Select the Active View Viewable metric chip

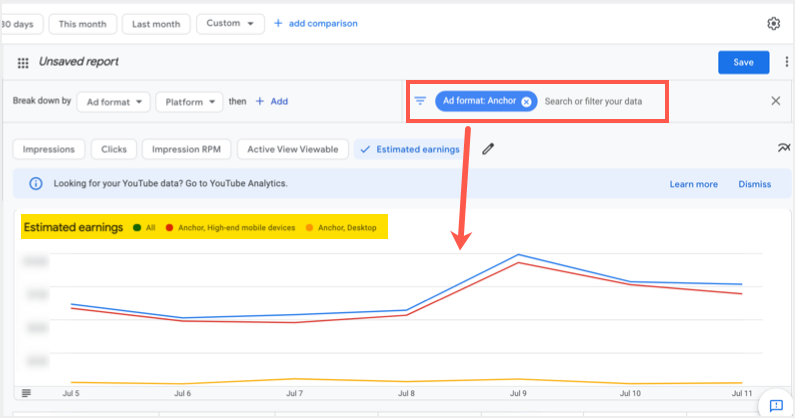pos(293,149)
